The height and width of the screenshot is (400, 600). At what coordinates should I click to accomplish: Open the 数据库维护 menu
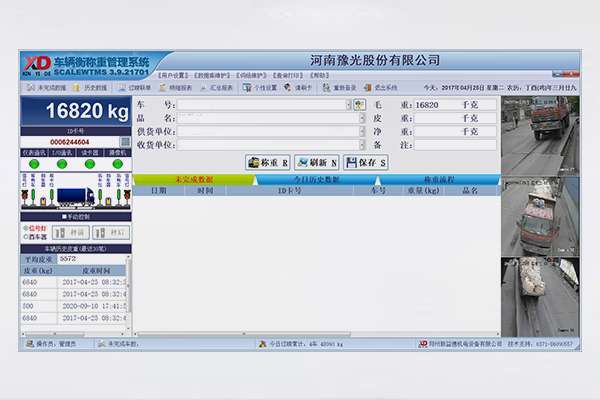[212, 75]
